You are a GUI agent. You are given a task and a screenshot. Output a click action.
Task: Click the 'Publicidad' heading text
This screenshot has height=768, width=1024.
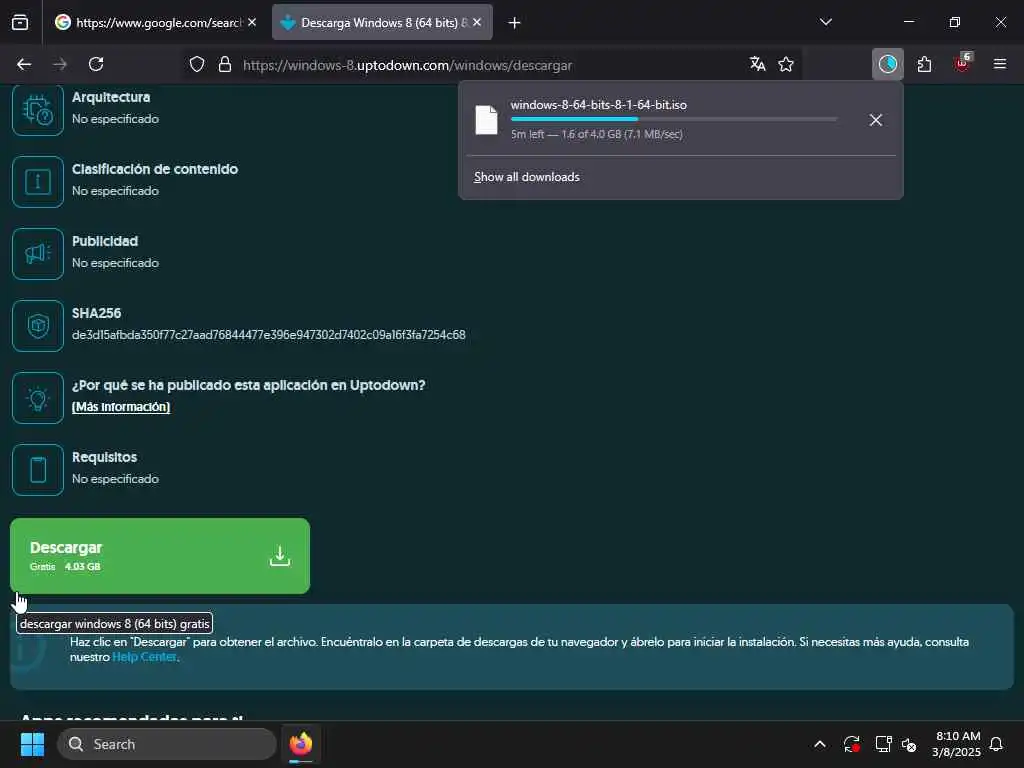tap(104, 242)
